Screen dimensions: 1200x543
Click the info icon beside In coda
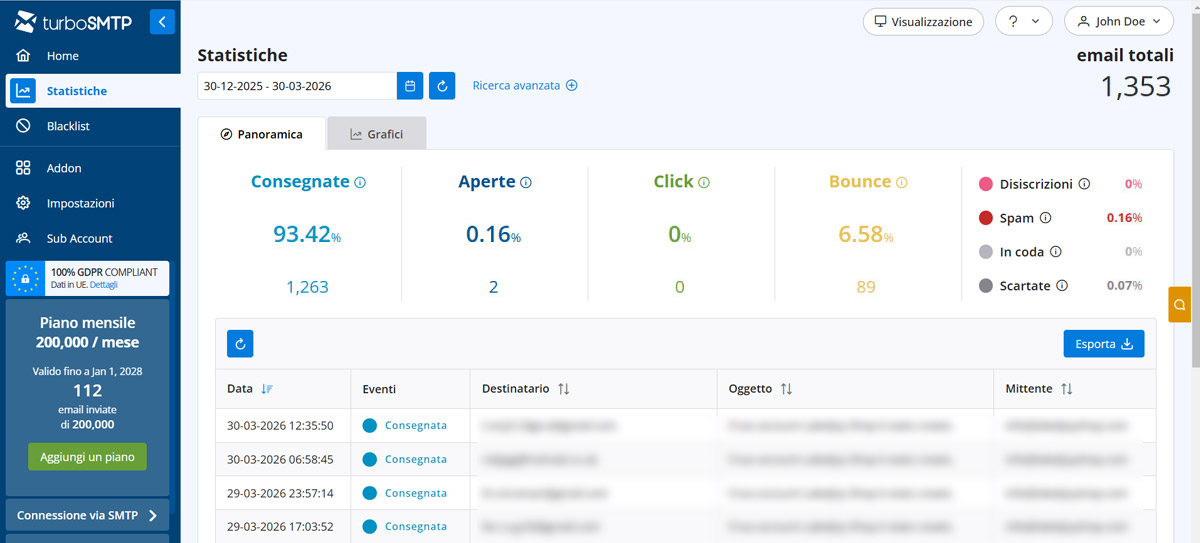tap(1055, 252)
